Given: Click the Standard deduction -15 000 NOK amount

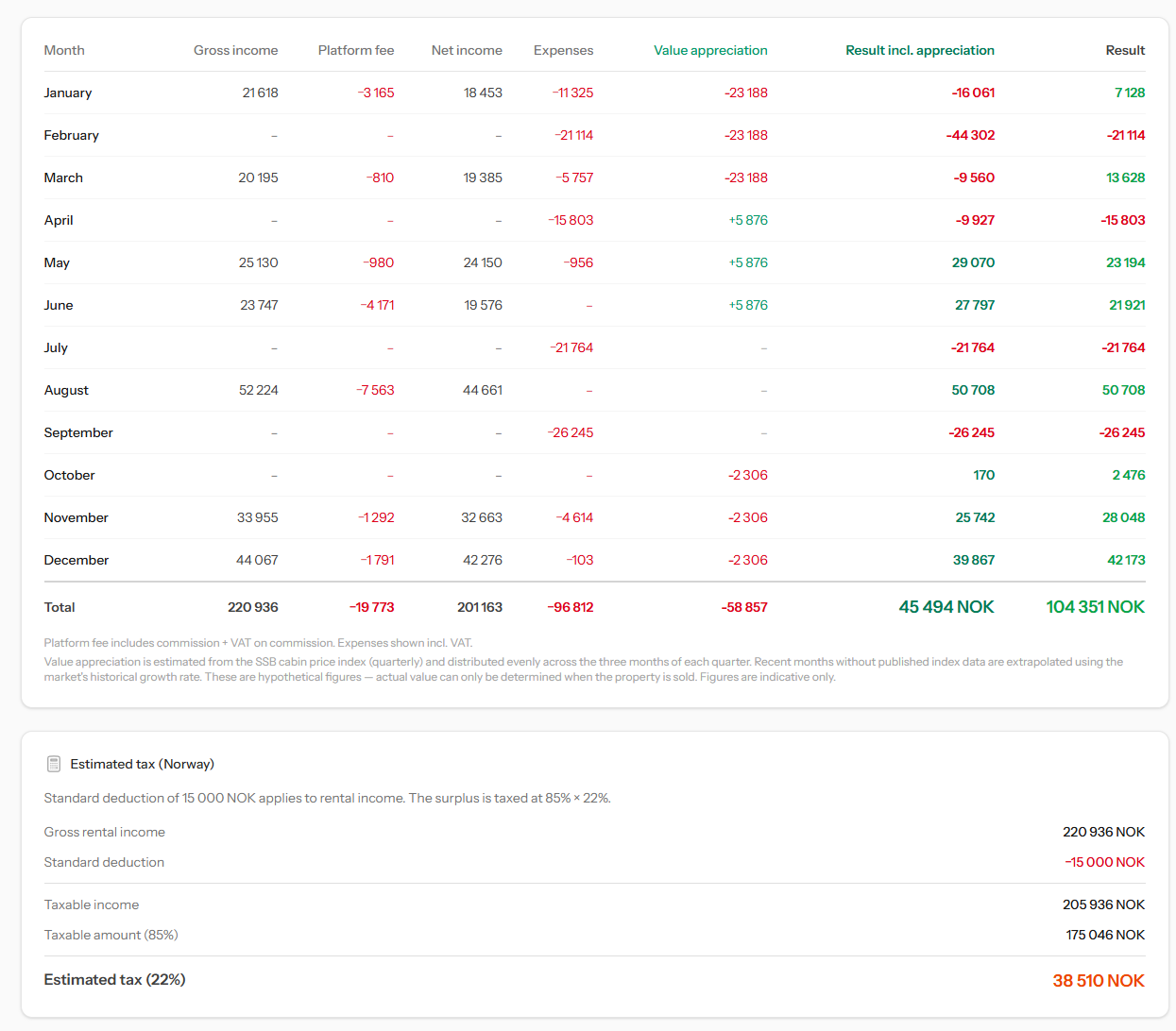Looking at the screenshot, I should click(x=1104, y=862).
